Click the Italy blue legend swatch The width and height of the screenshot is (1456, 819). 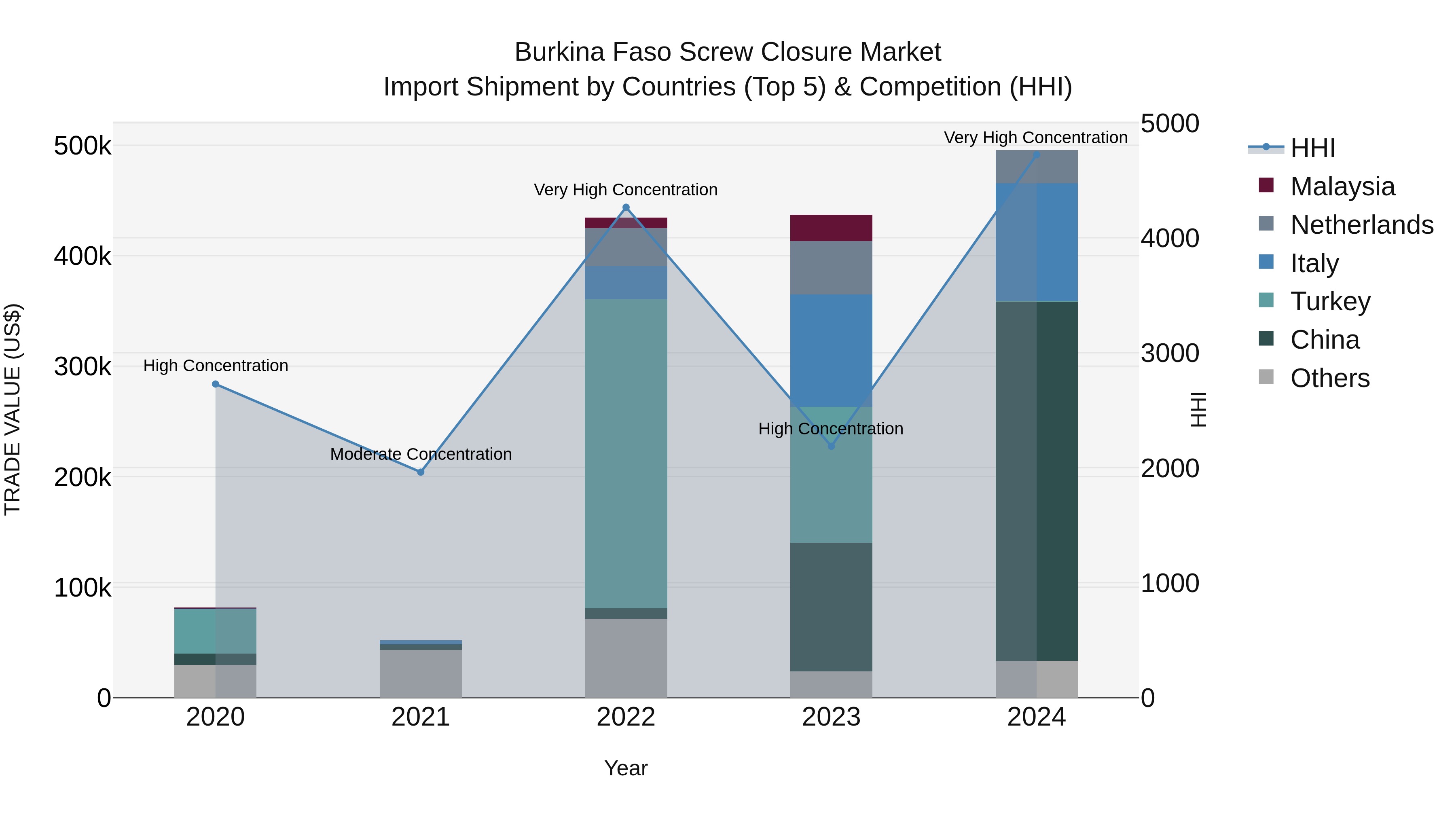[x=1266, y=262]
